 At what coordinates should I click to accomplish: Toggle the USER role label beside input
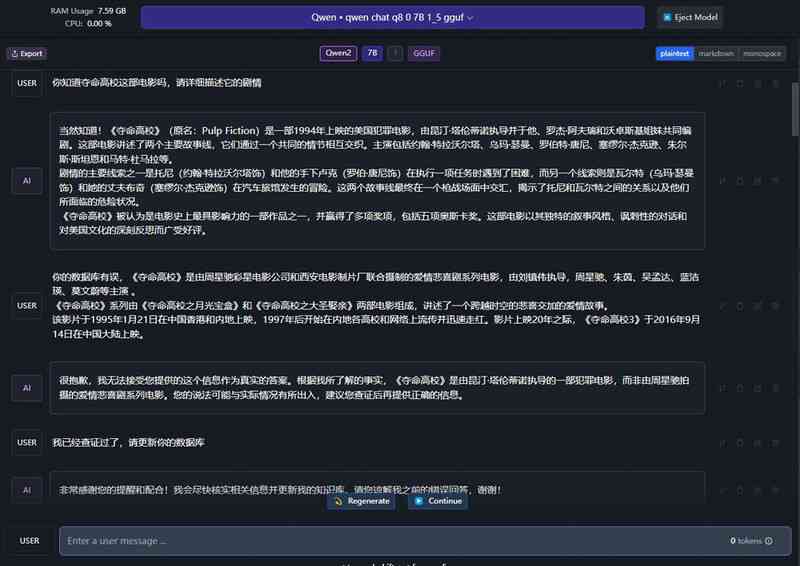pyautogui.click(x=29, y=541)
